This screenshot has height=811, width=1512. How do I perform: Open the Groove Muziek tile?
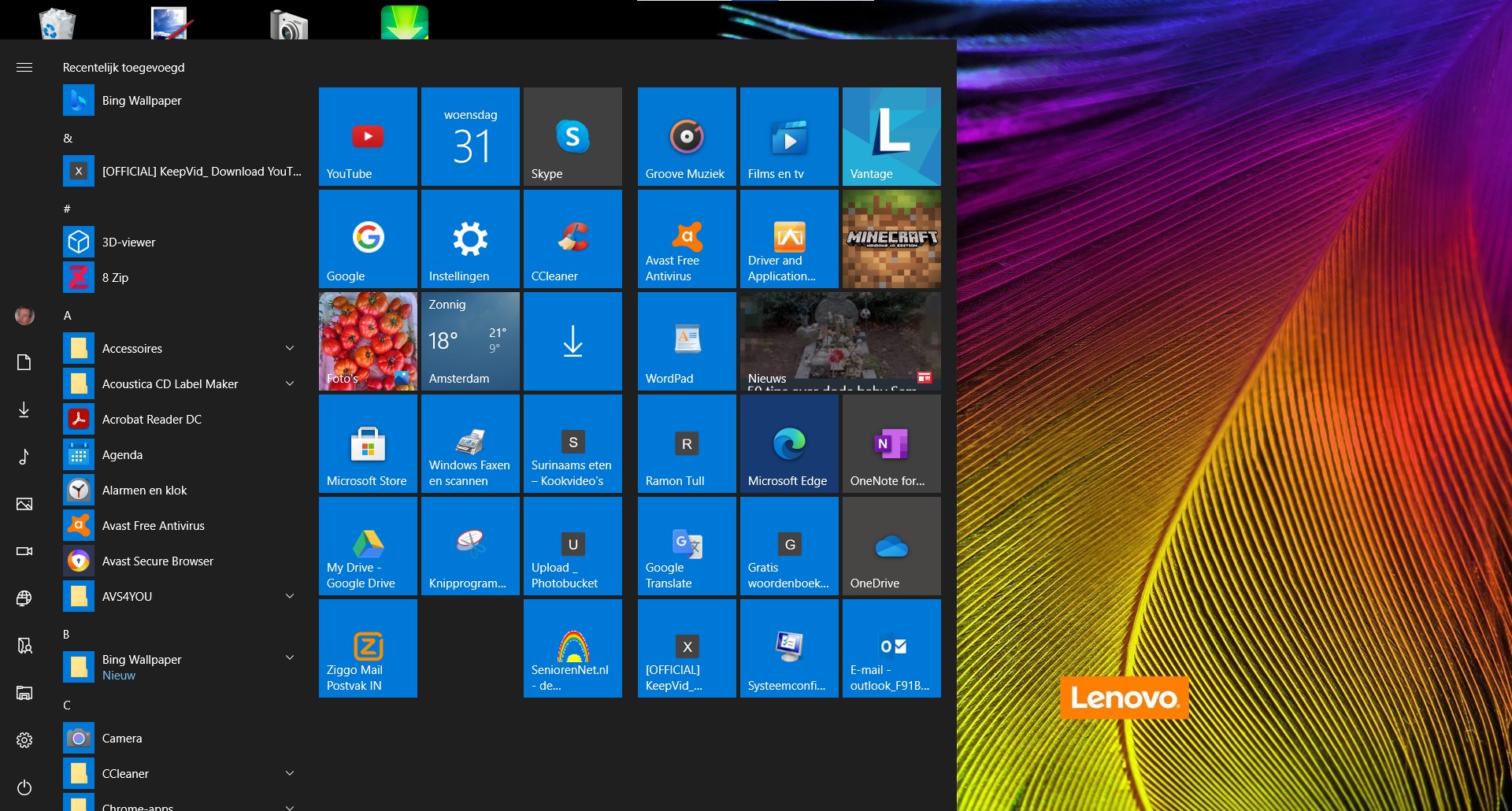coord(687,136)
